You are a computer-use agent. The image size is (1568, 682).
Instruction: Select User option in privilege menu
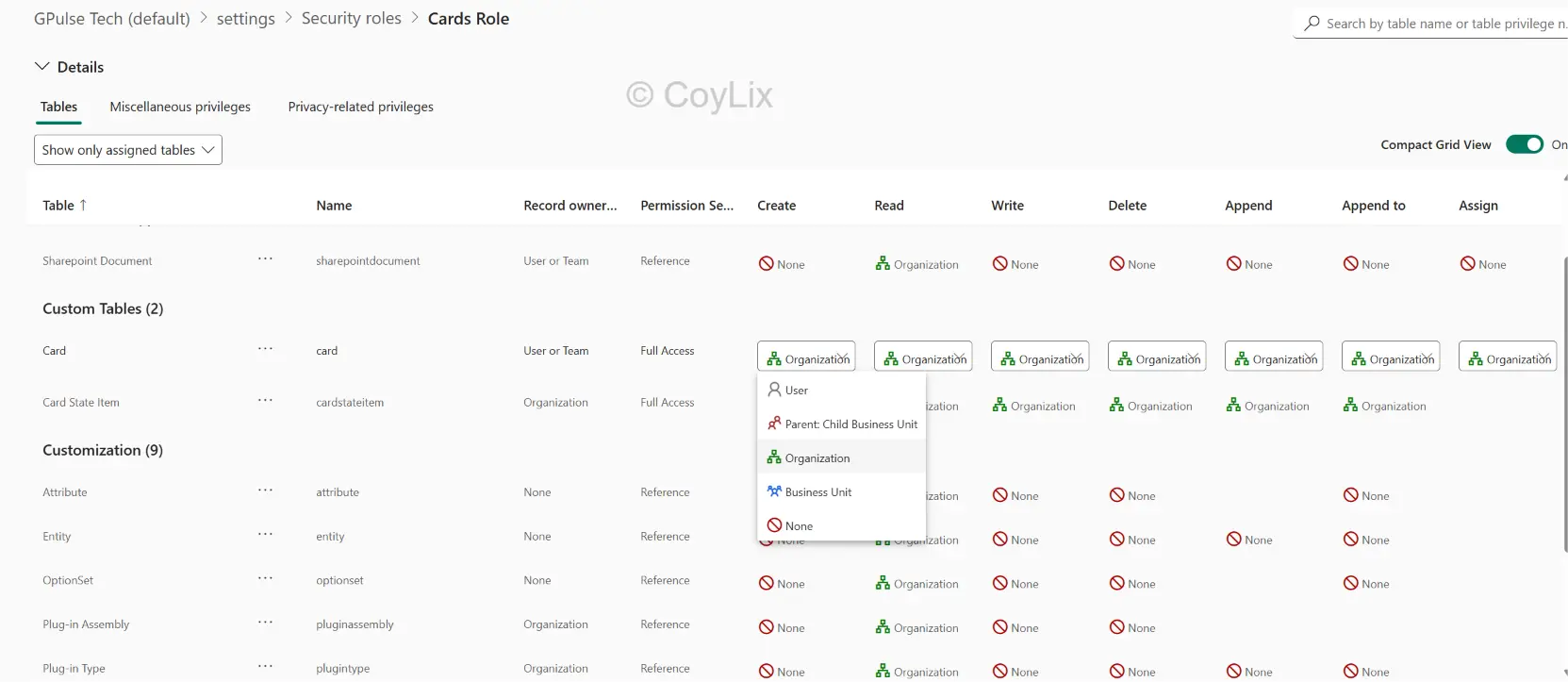coord(842,390)
